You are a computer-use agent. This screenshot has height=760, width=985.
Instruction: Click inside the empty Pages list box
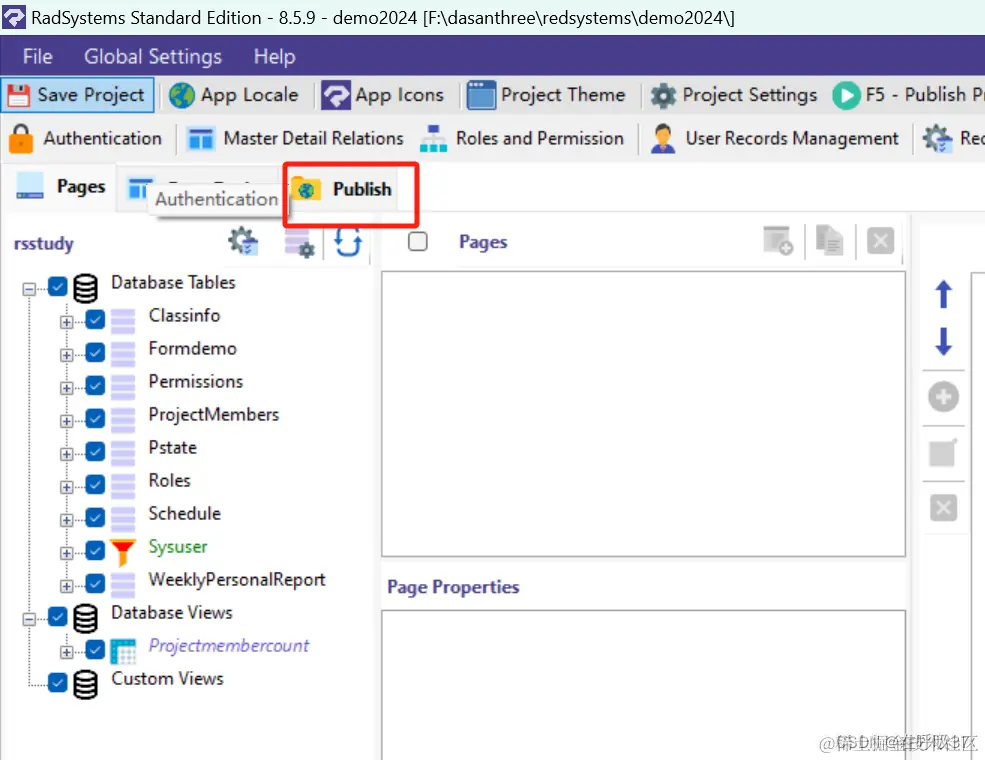click(x=643, y=414)
